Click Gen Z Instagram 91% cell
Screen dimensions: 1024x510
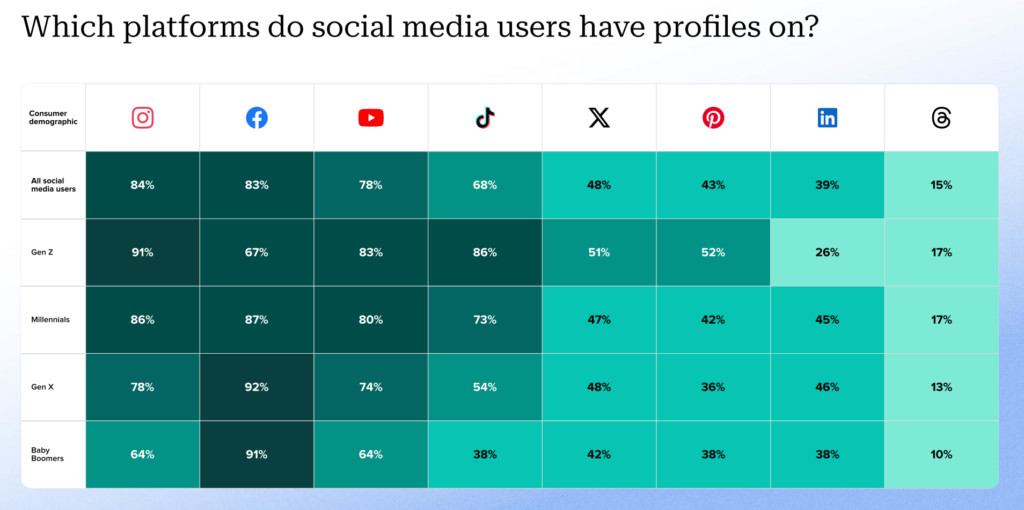pos(143,252)
